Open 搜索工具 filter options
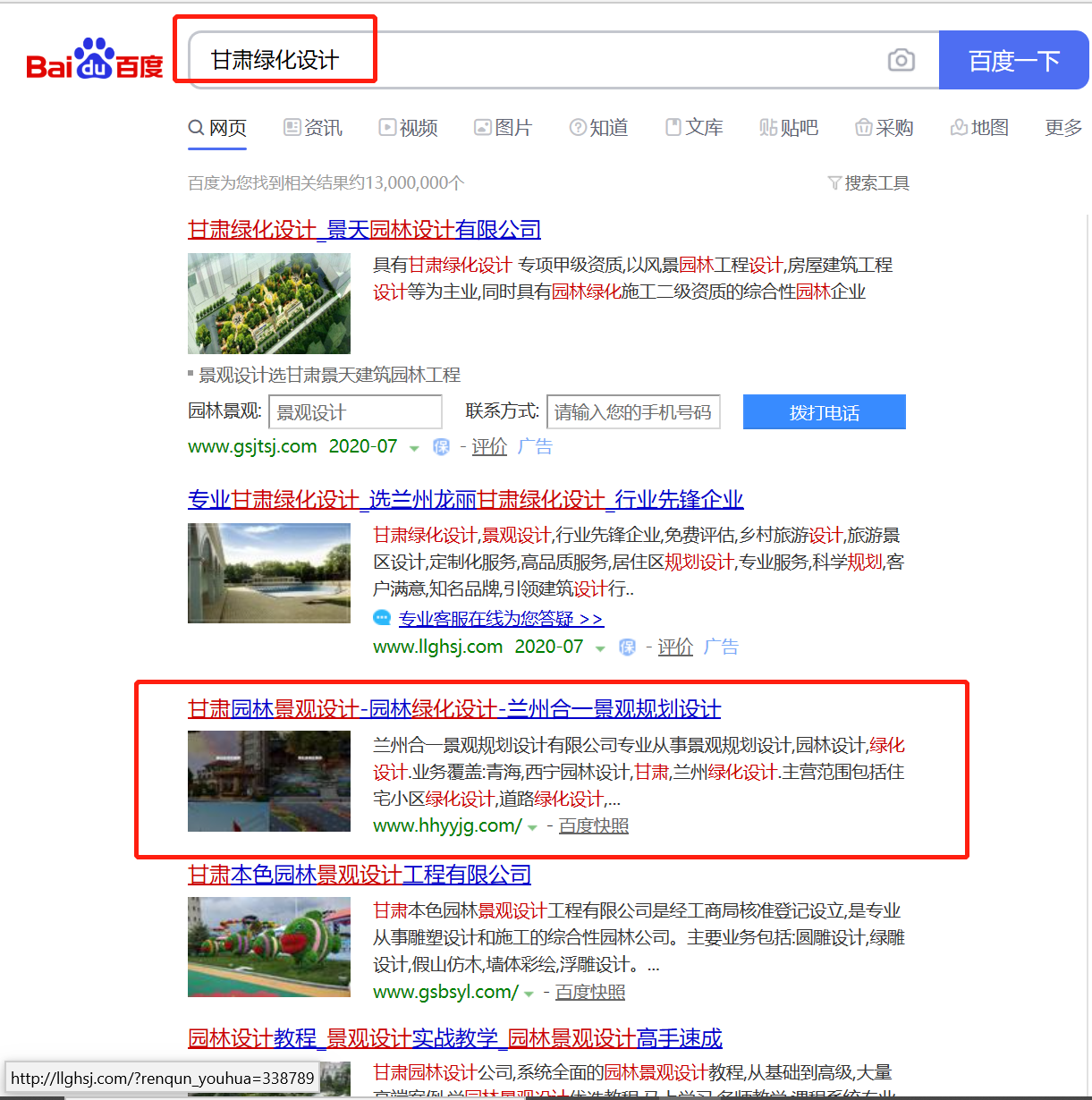1092x1100 pixels. tap(868, 183)
